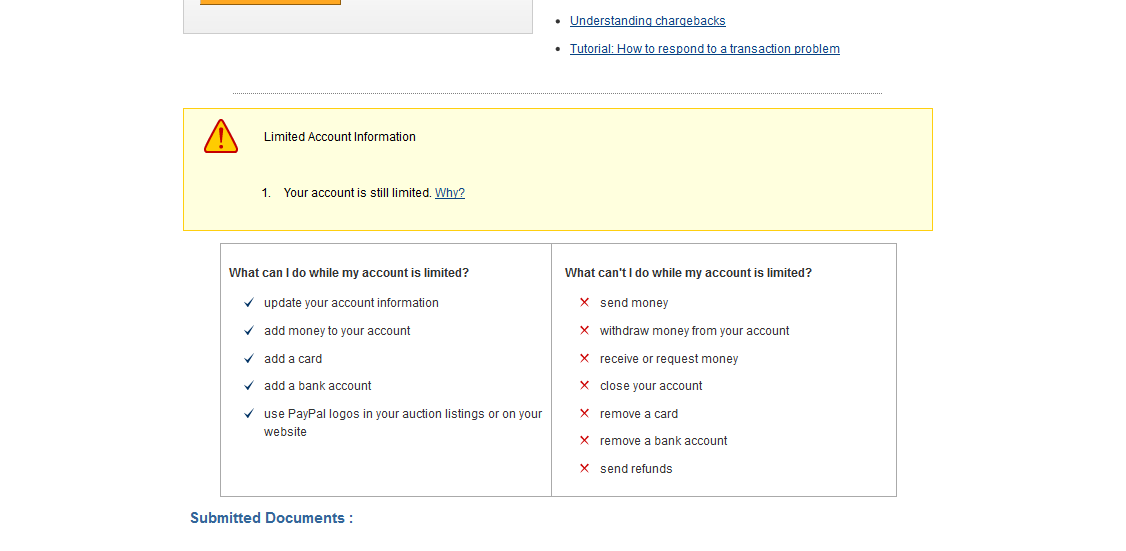This screenshot has height=551, width=1126.
Task: Click the checkmark beside update account information
Action: click(x=249, y=303)
